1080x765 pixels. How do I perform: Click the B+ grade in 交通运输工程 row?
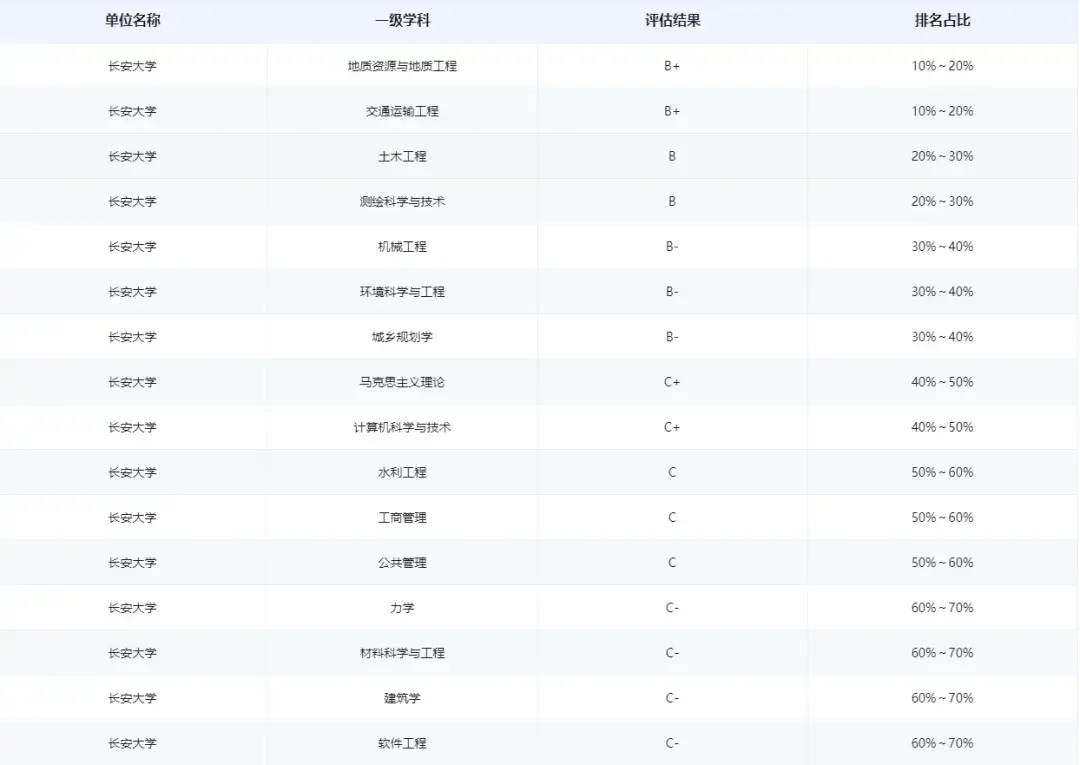click(672, 112)
